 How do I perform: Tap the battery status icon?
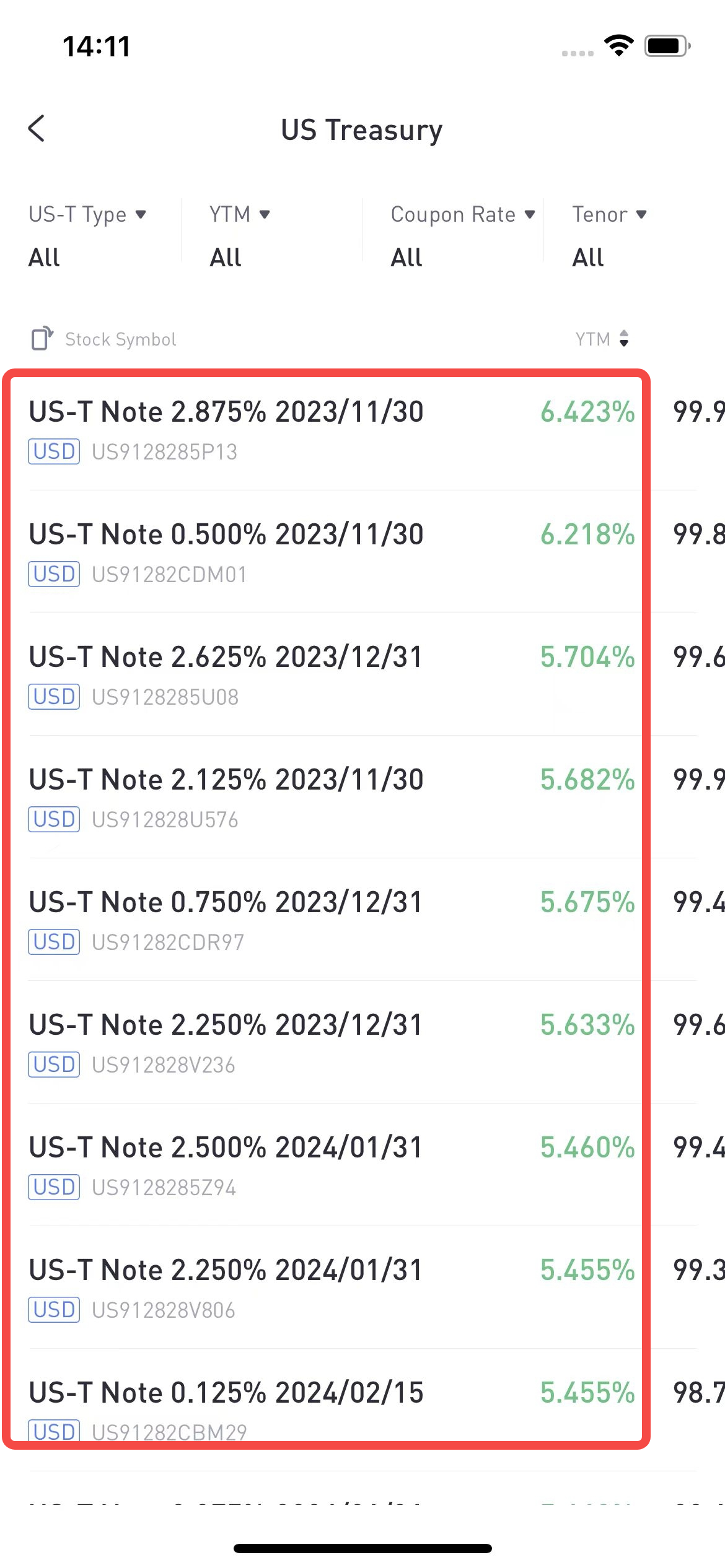click(x=667, y=46)
